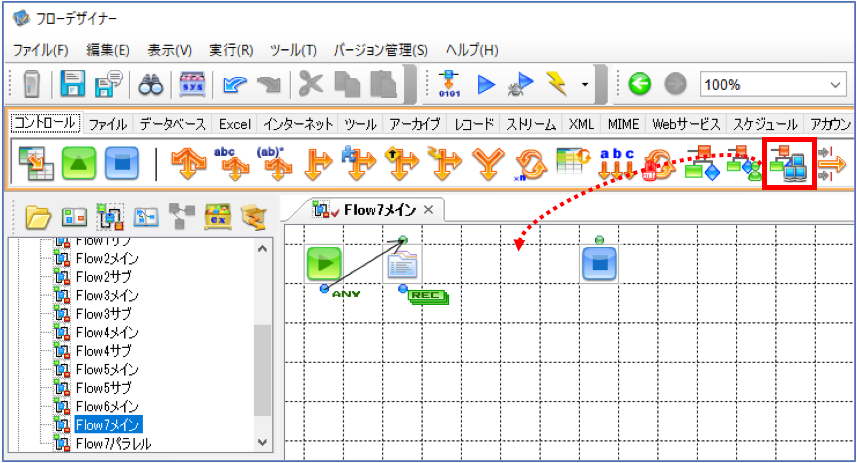Click the yellow folder icon in tree toolbar
Viewport: 857px width, 463px height.
tap(38, 218)
